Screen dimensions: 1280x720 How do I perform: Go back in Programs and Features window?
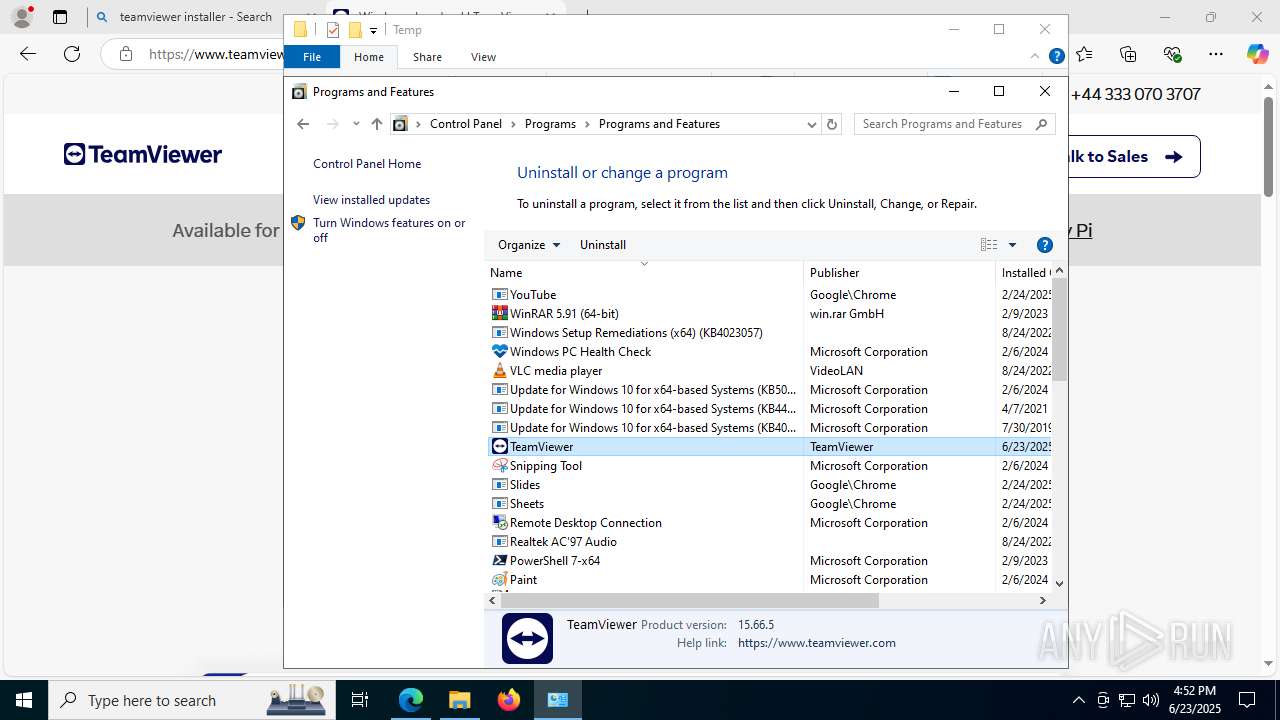tap(303, 124)
